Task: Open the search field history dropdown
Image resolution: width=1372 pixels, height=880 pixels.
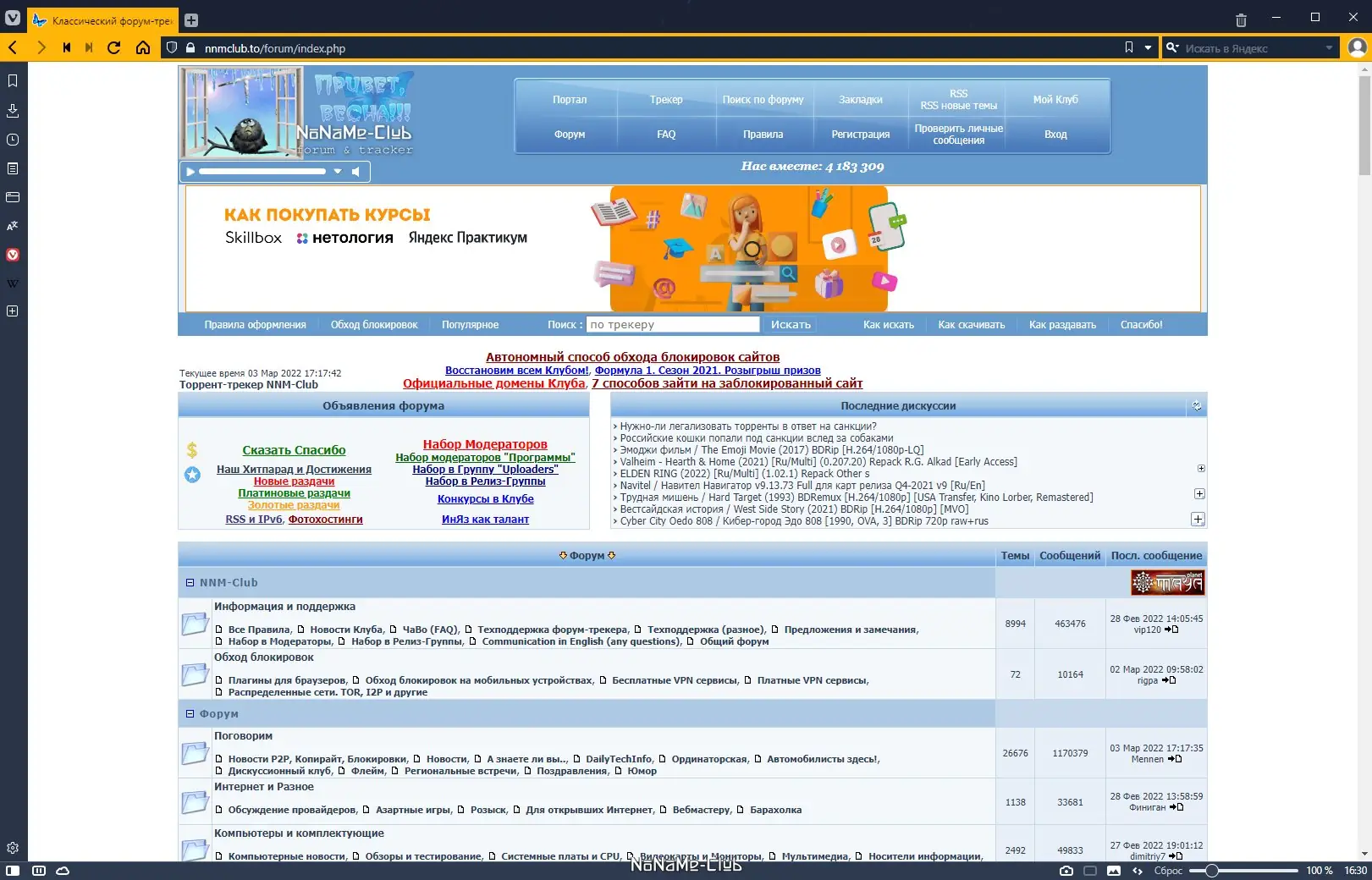Action: tap(1330, 48)
